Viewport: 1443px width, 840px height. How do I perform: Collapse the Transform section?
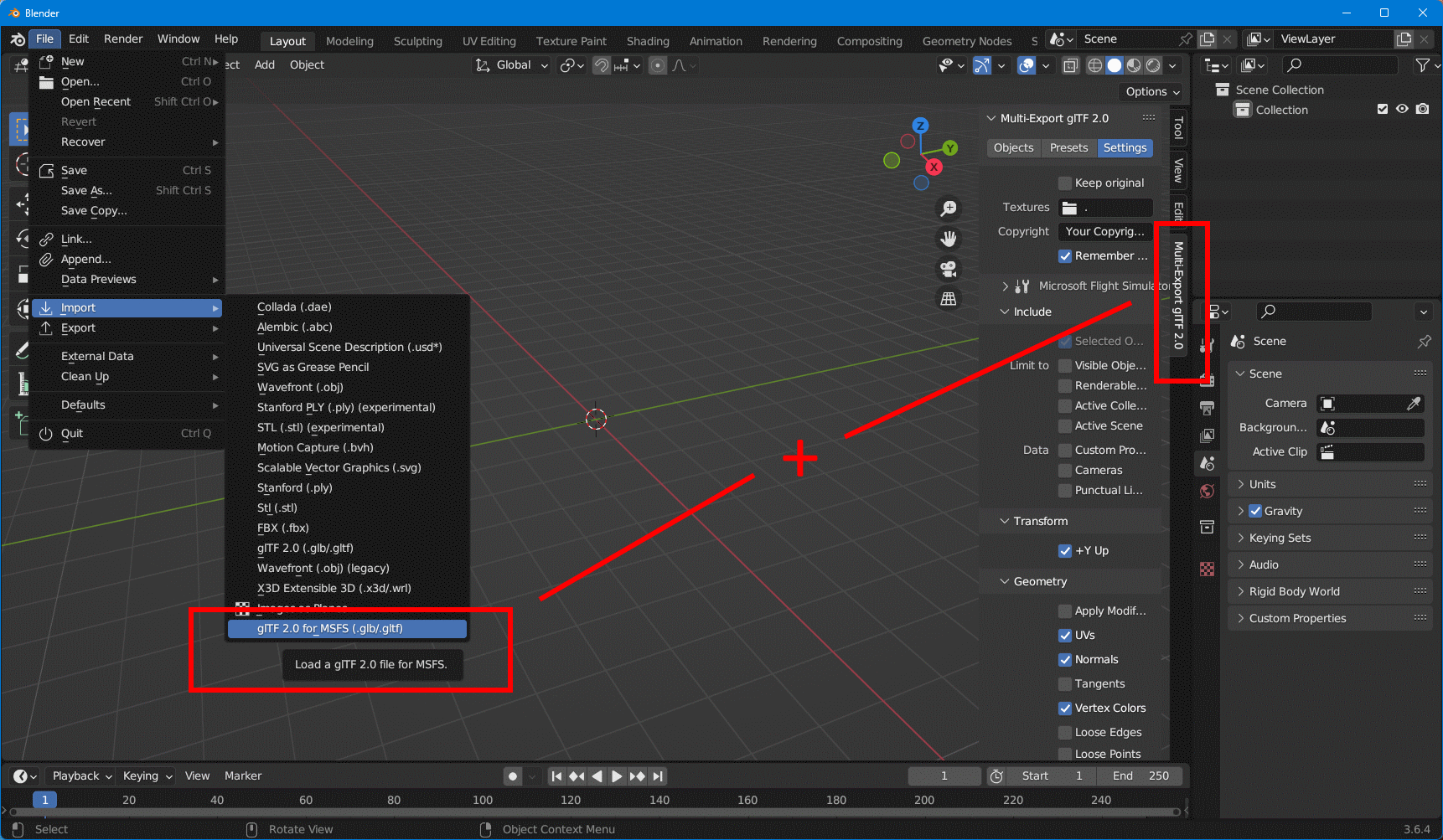[x=1039, y=521]
